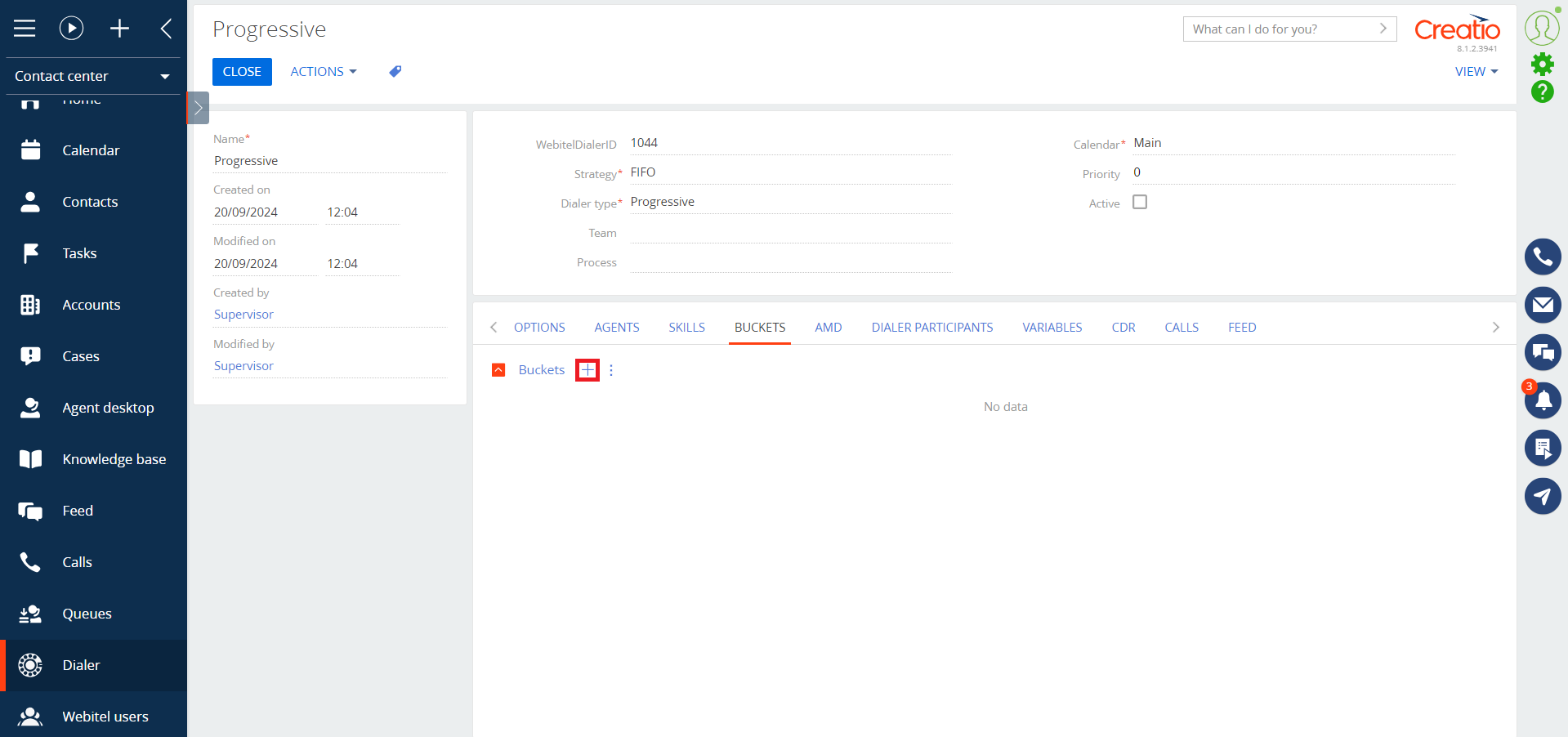1568x737 pixels.
Task: Open the Accounts section
Action: coord(93,305)
